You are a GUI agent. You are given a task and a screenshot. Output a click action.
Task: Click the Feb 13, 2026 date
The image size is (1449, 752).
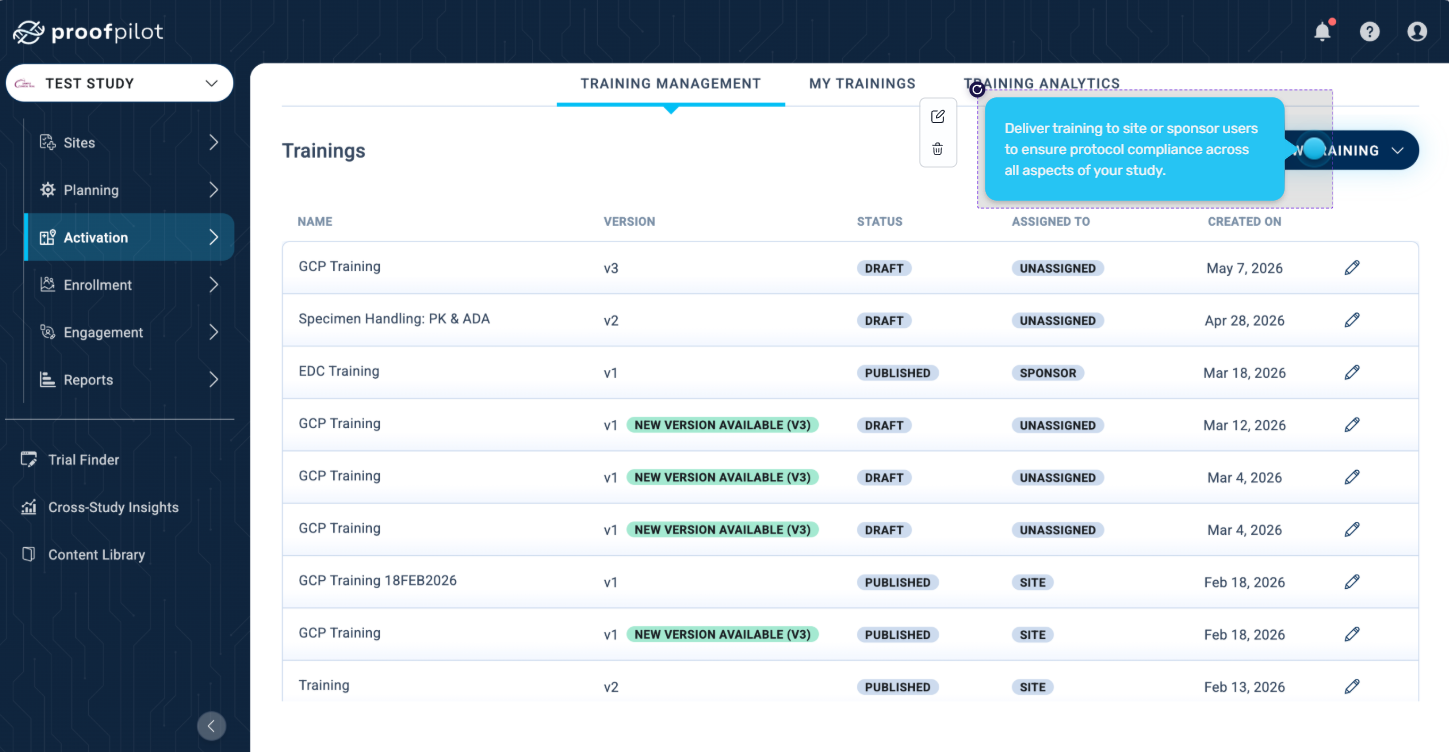pos(1245,687)
